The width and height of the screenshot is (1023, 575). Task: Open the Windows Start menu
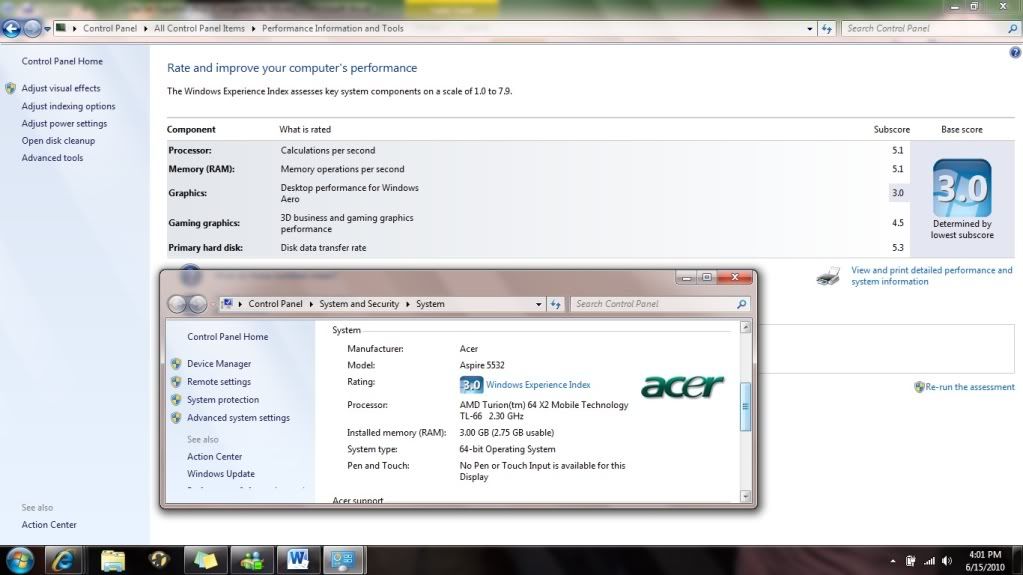tap(20, 560)
